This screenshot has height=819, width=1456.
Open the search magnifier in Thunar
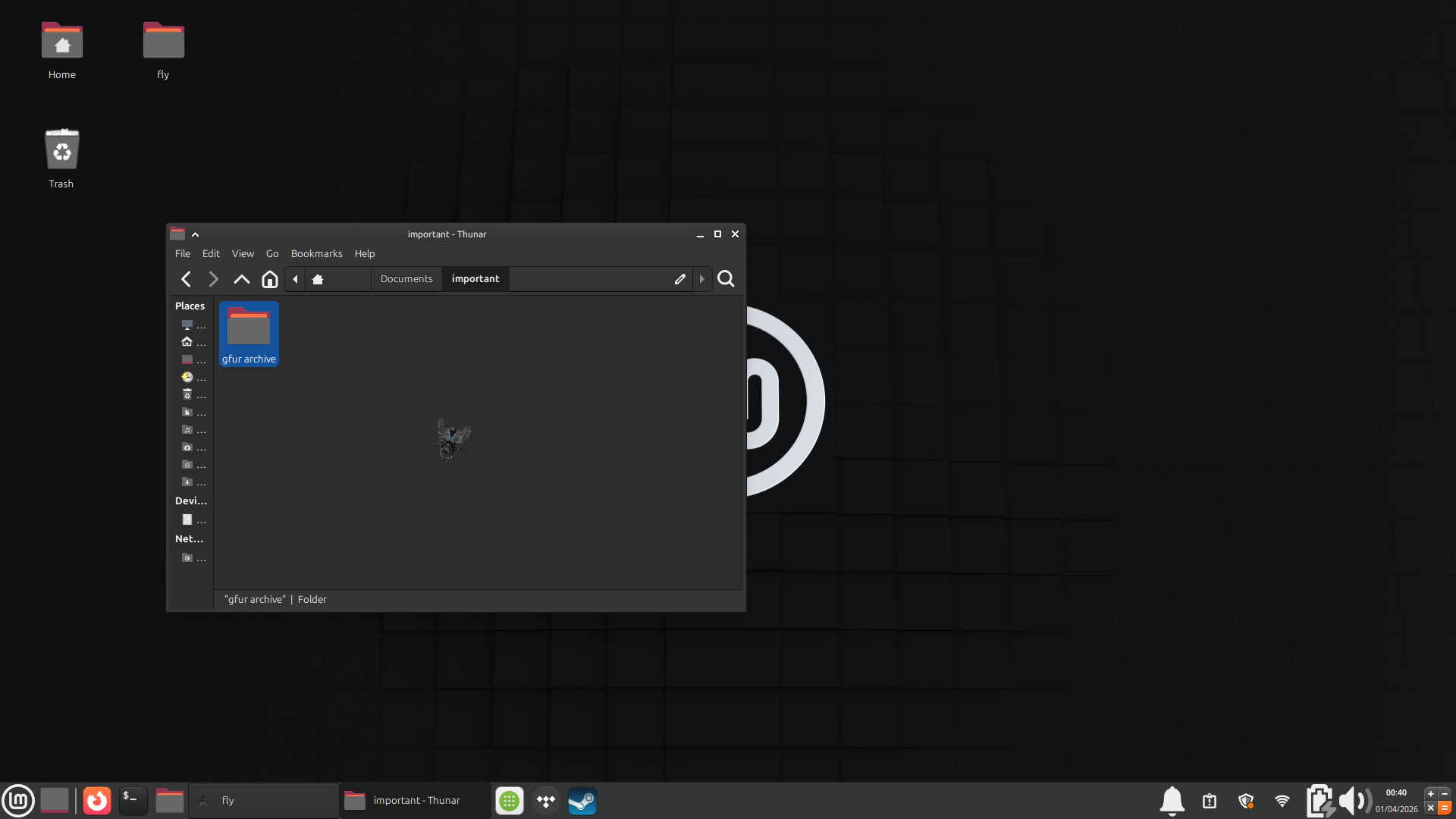(726, 279)
